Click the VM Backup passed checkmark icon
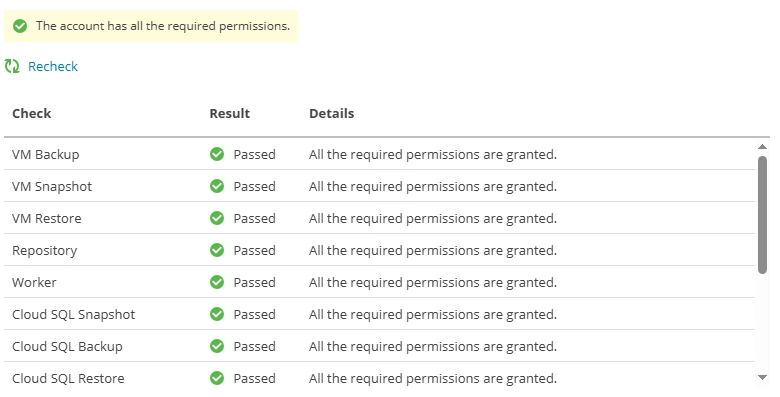This screenshot has height=397, width=780. point(217,154)
